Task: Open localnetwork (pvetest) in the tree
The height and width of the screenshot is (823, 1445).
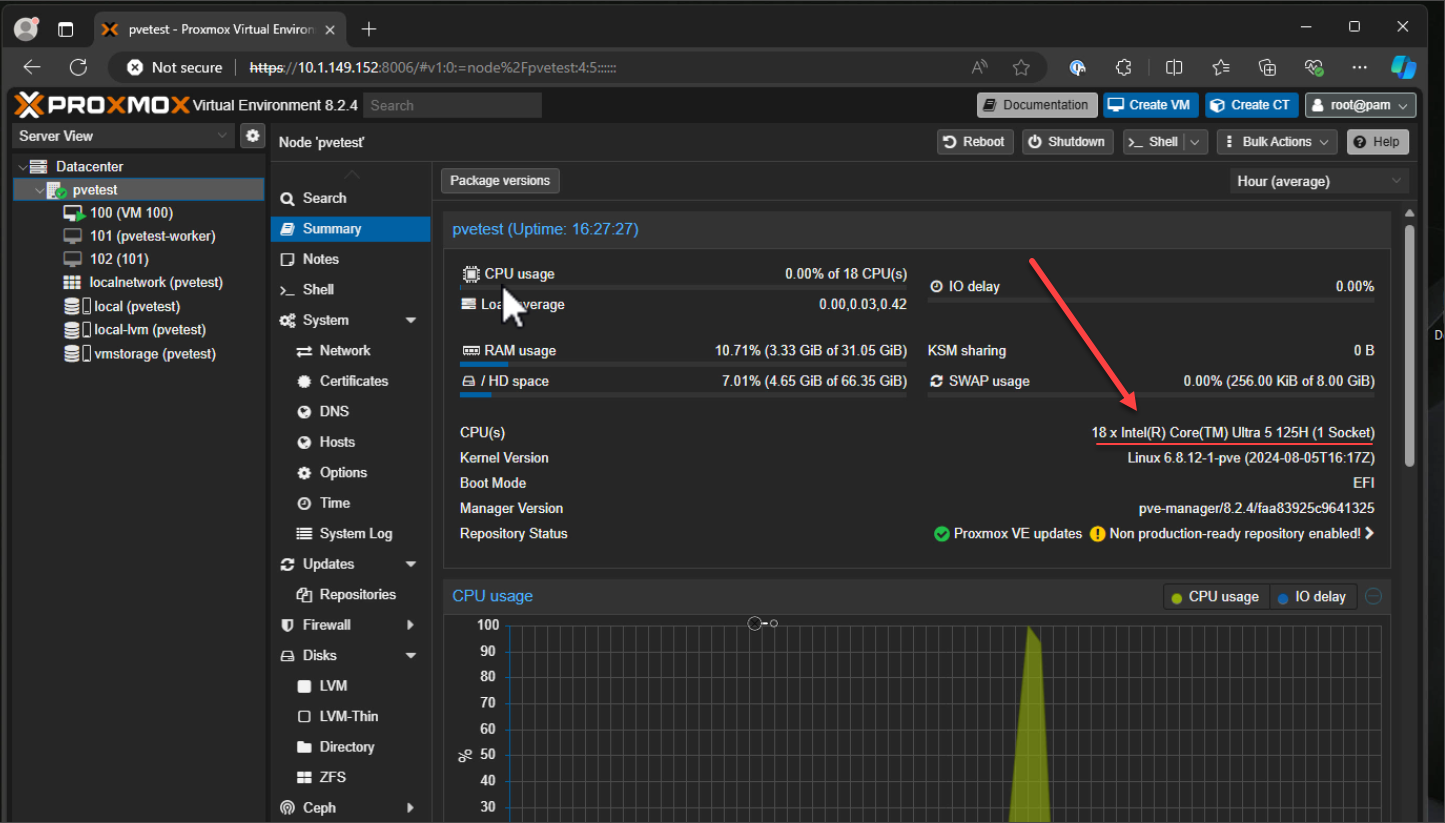Action: [x=155, y=283]
